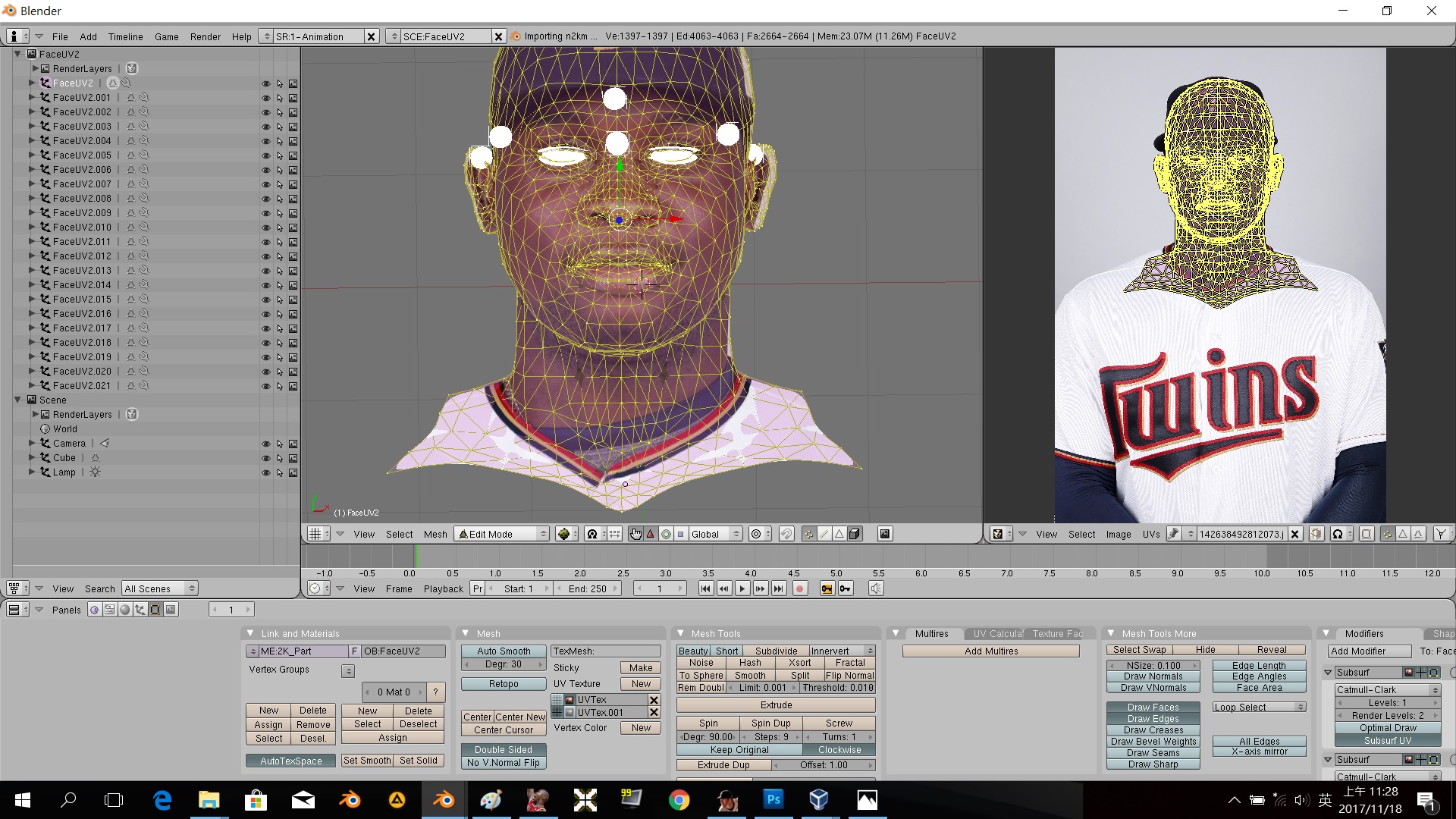The height and width of the screenshot is (819, 1456).
Task: Enable vertex select mode icon
Action: pyautogui.click(x=809, y=534)
